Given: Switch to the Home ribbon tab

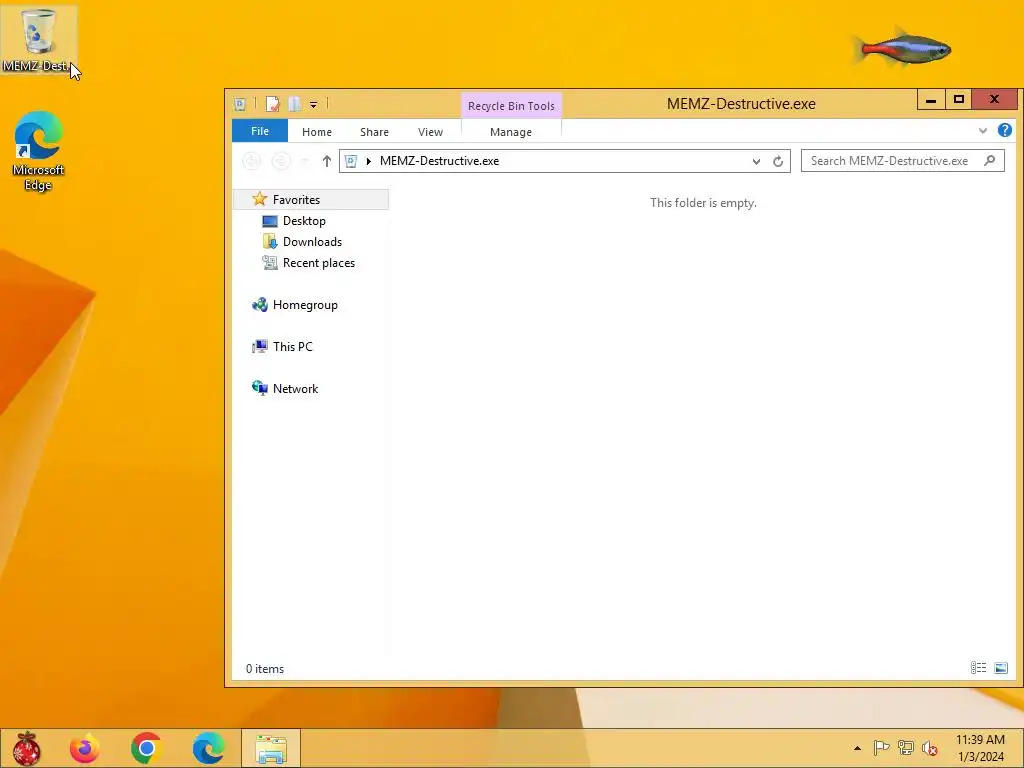Looking at the screenshot, I should 317,132.
